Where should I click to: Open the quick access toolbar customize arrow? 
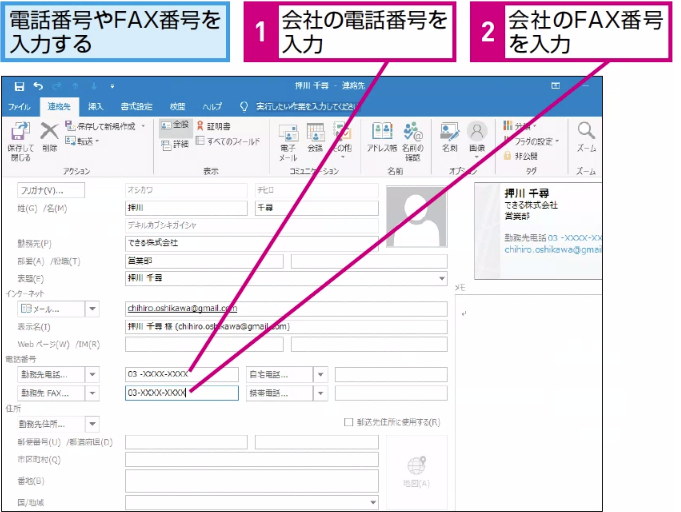[x=112, y=86]
